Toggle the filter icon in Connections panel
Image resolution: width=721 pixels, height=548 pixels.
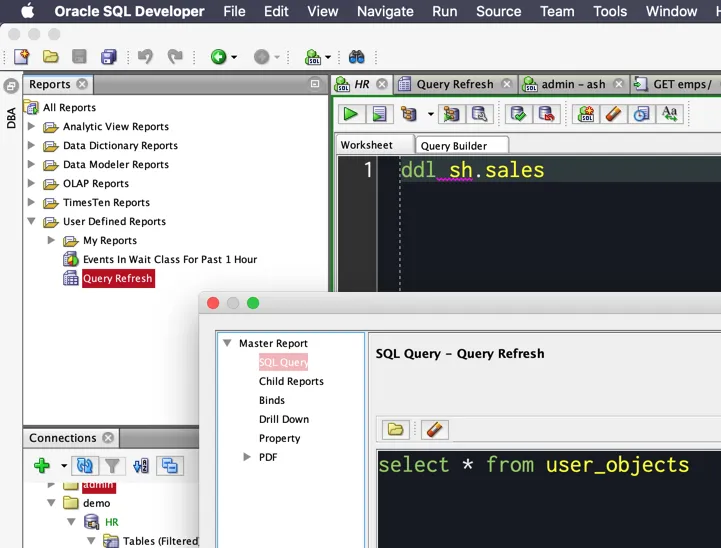pyautogui.click(x=113, y=466)
